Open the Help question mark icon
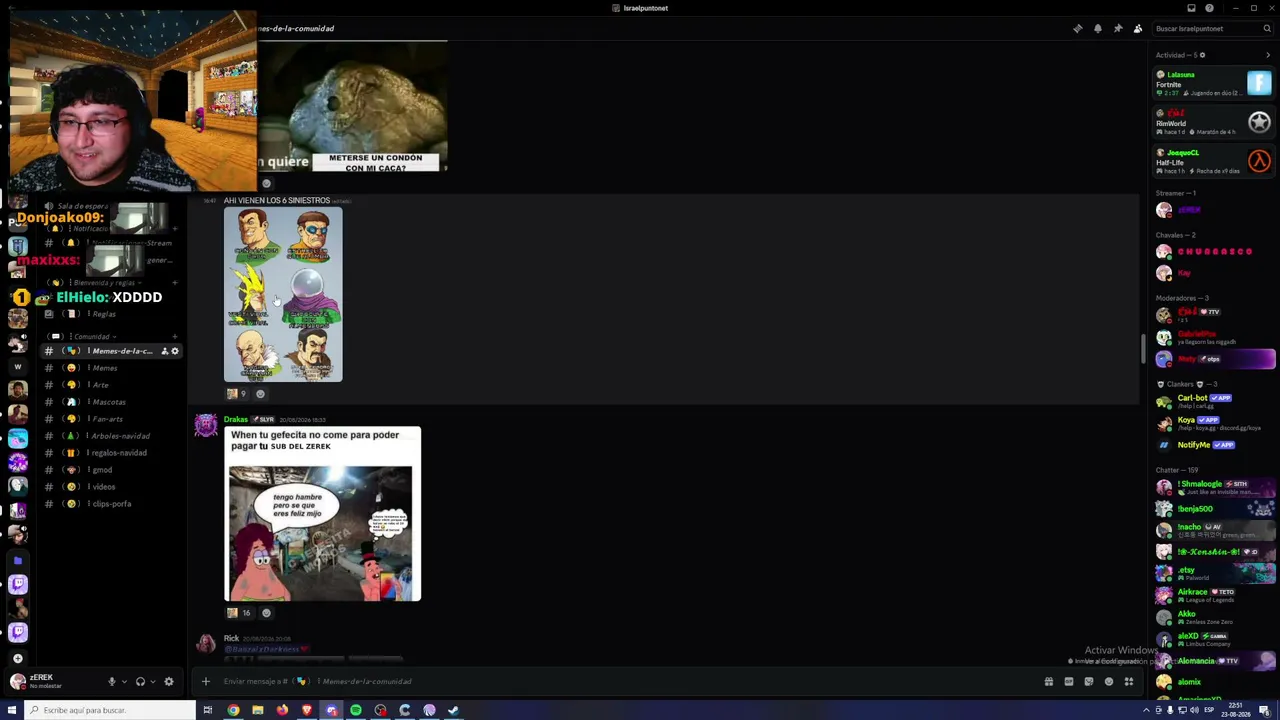This screenshot has width=1280, height=720. point(1209,8)
